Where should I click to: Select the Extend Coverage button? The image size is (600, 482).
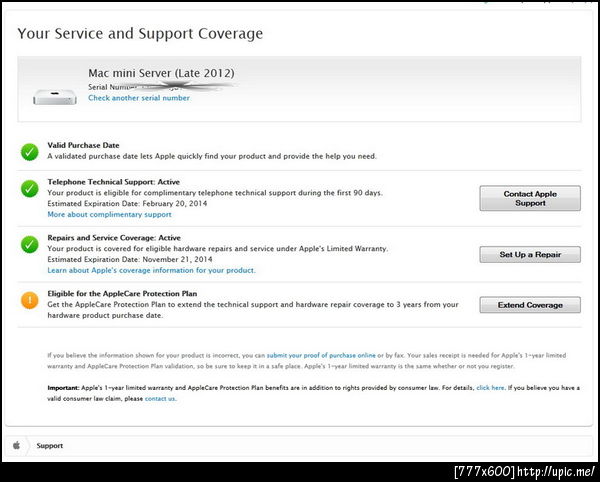[x=530, y=305]
